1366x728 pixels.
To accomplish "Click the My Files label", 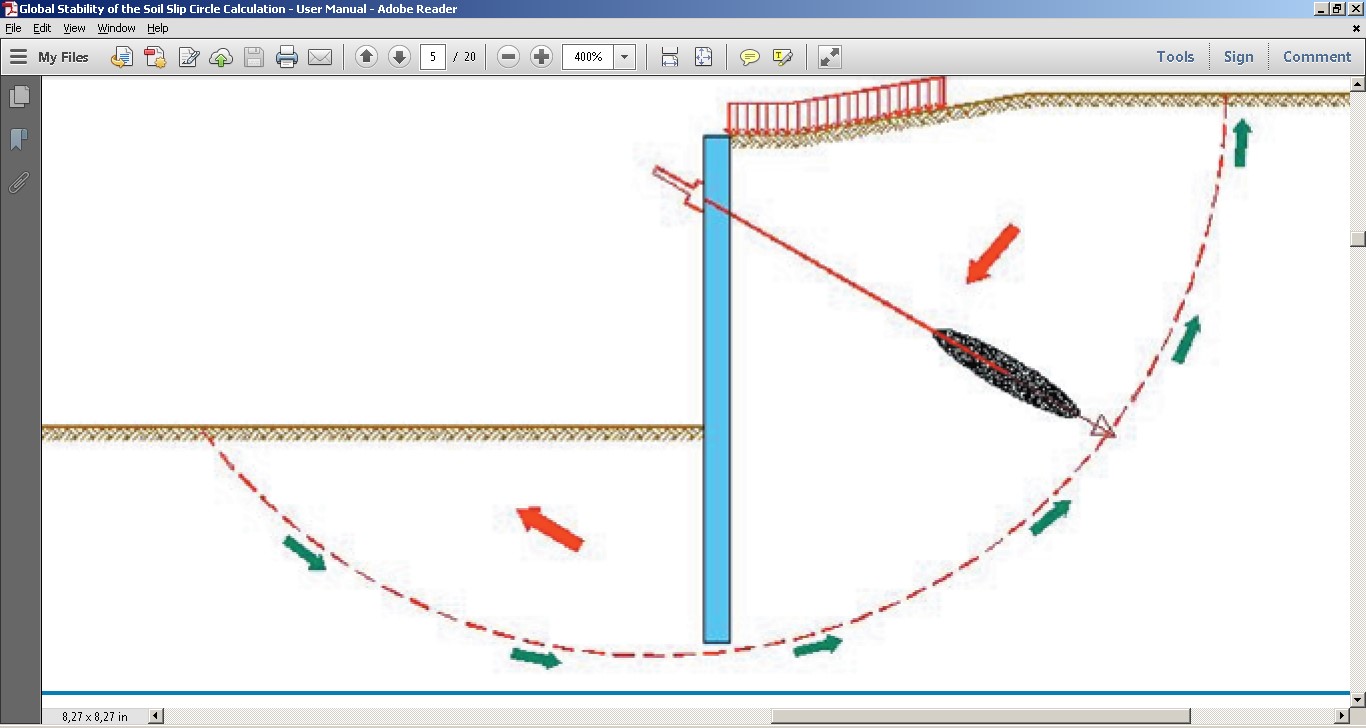I will [x=63, y=57].
